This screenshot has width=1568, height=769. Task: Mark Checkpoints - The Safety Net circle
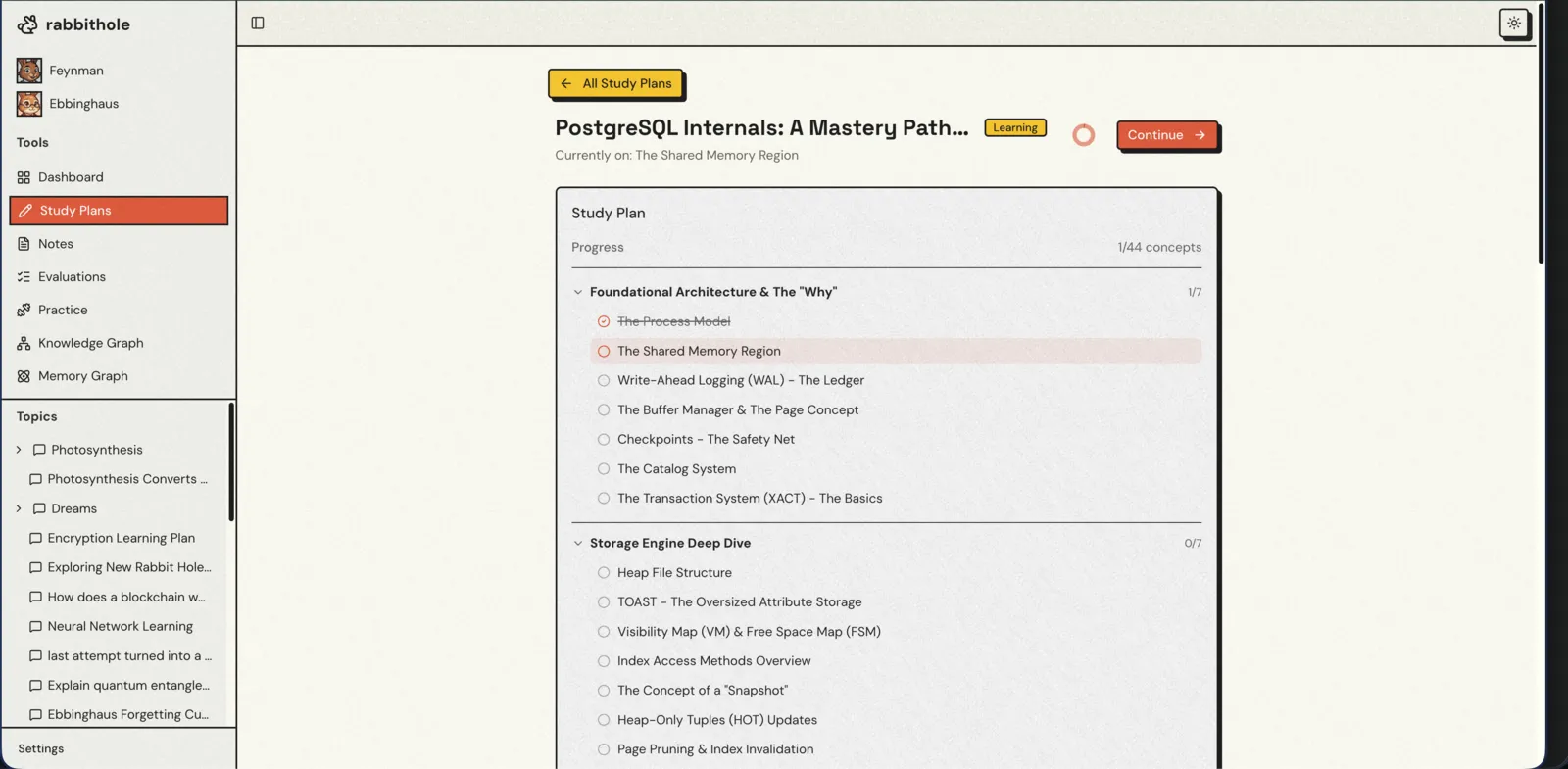604,439
